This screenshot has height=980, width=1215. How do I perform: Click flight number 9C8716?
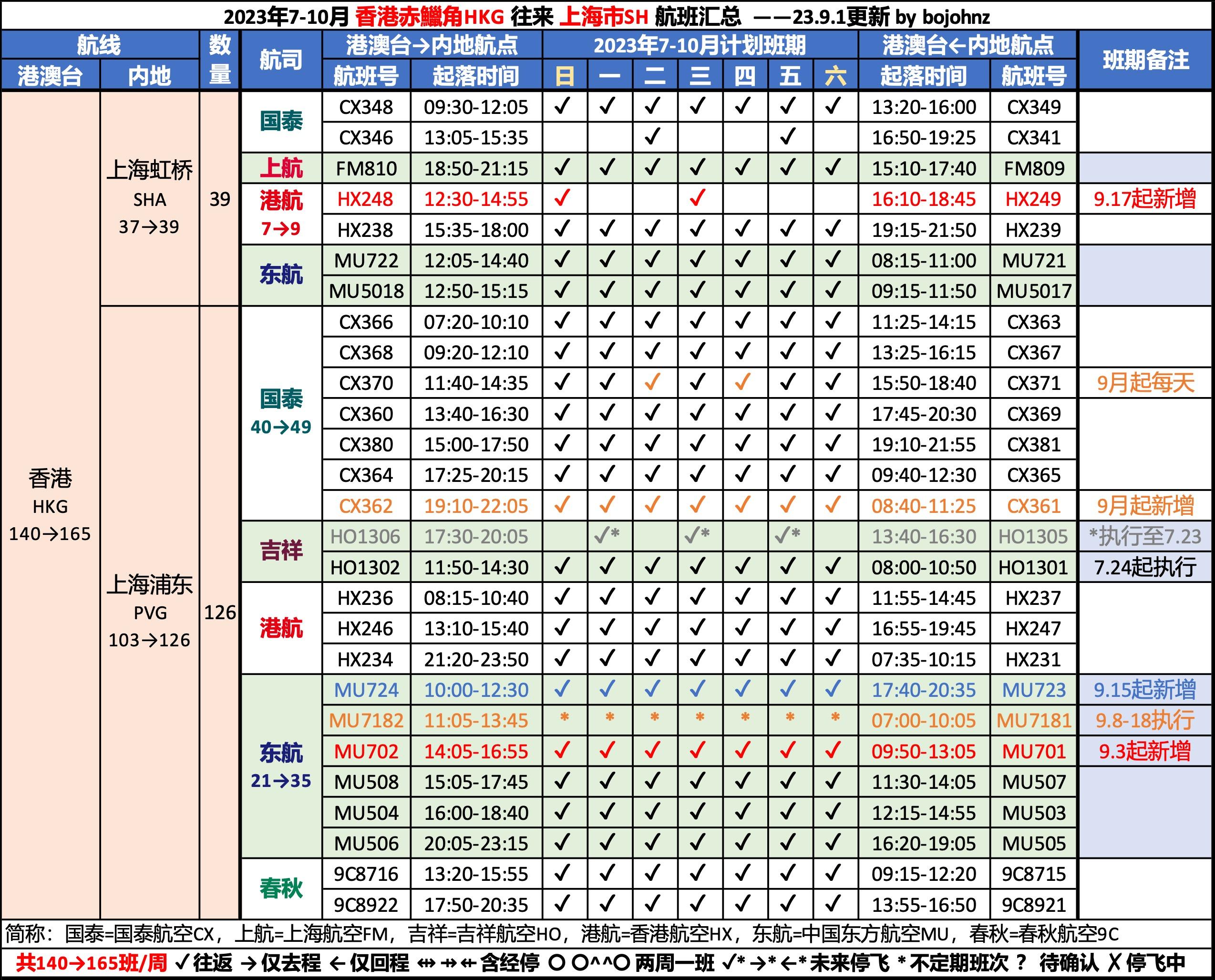pos(366,874)
